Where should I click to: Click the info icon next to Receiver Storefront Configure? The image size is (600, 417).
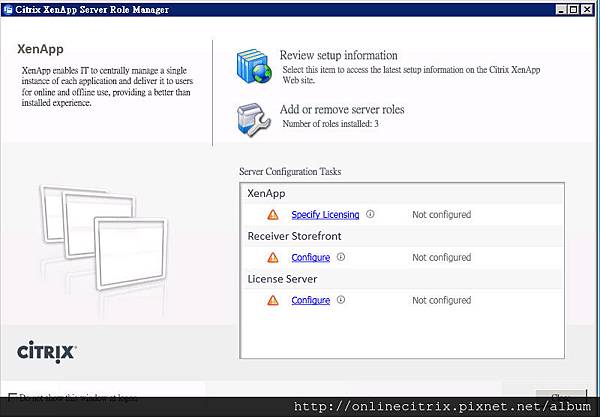pyautogui.click(x=341, y=257)
